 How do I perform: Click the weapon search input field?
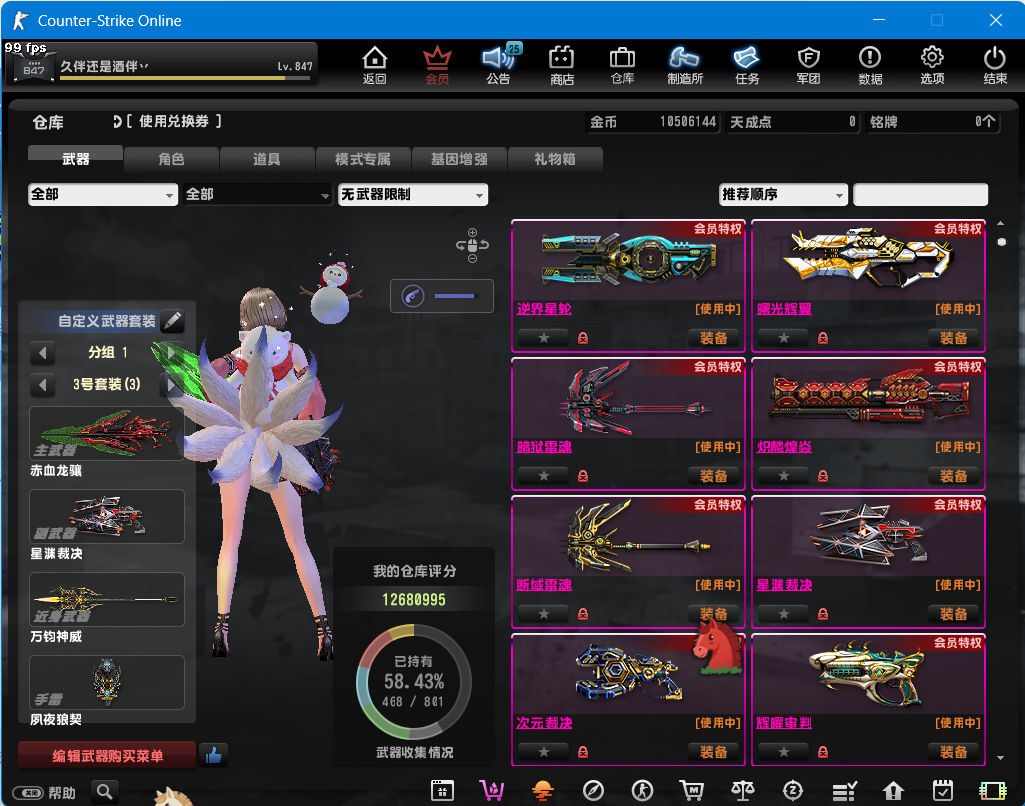click(920, 194)
